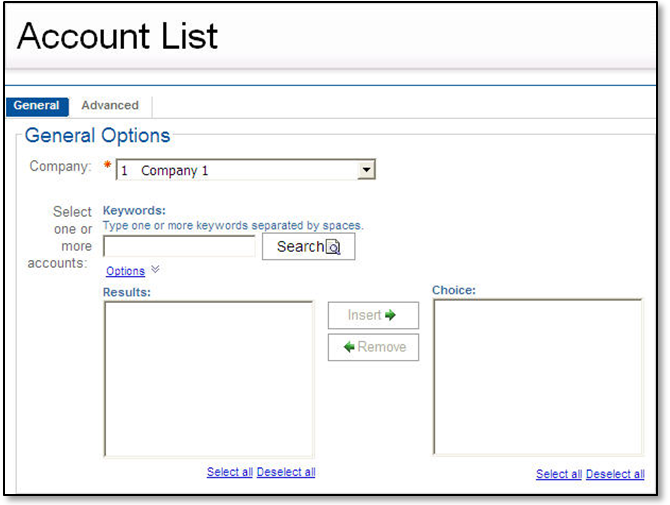Viewport: 670px width, 505px height.
Task: Click the green left arrow beside Remove
Action: point(349,347)
